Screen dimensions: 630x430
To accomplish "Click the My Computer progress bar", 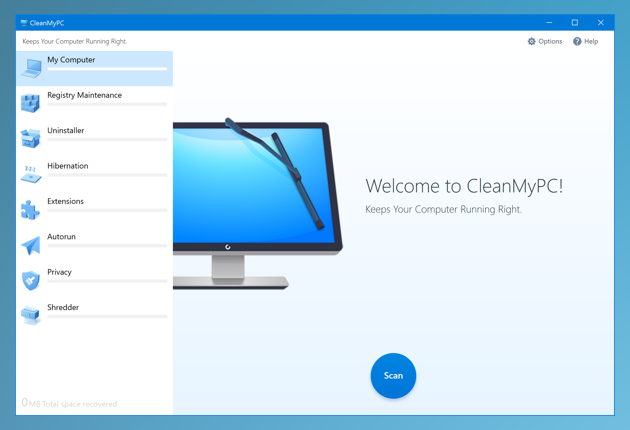I will point(107,69).
